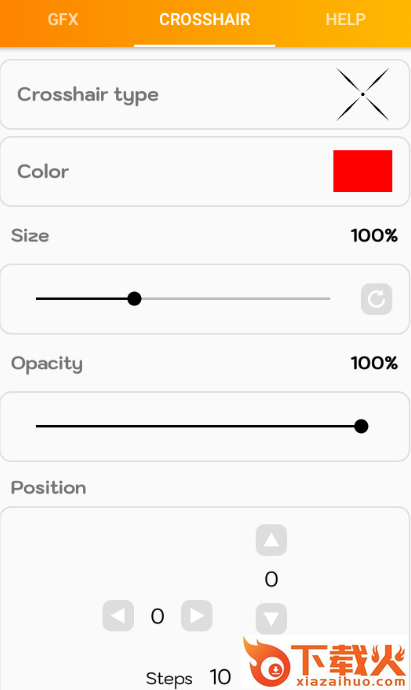The height and width of the screenshot is (690, 411).
Task: Open the X-shaped crosshair type preview
Action: [363, 94]
